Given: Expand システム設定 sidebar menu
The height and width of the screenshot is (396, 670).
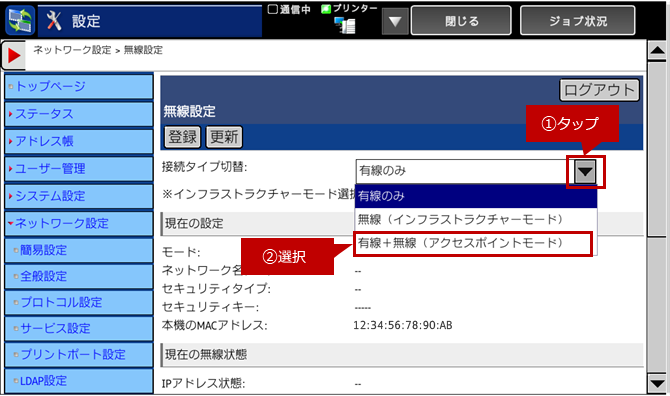Looking at the screenshot, I should click(x=79, y=196).
